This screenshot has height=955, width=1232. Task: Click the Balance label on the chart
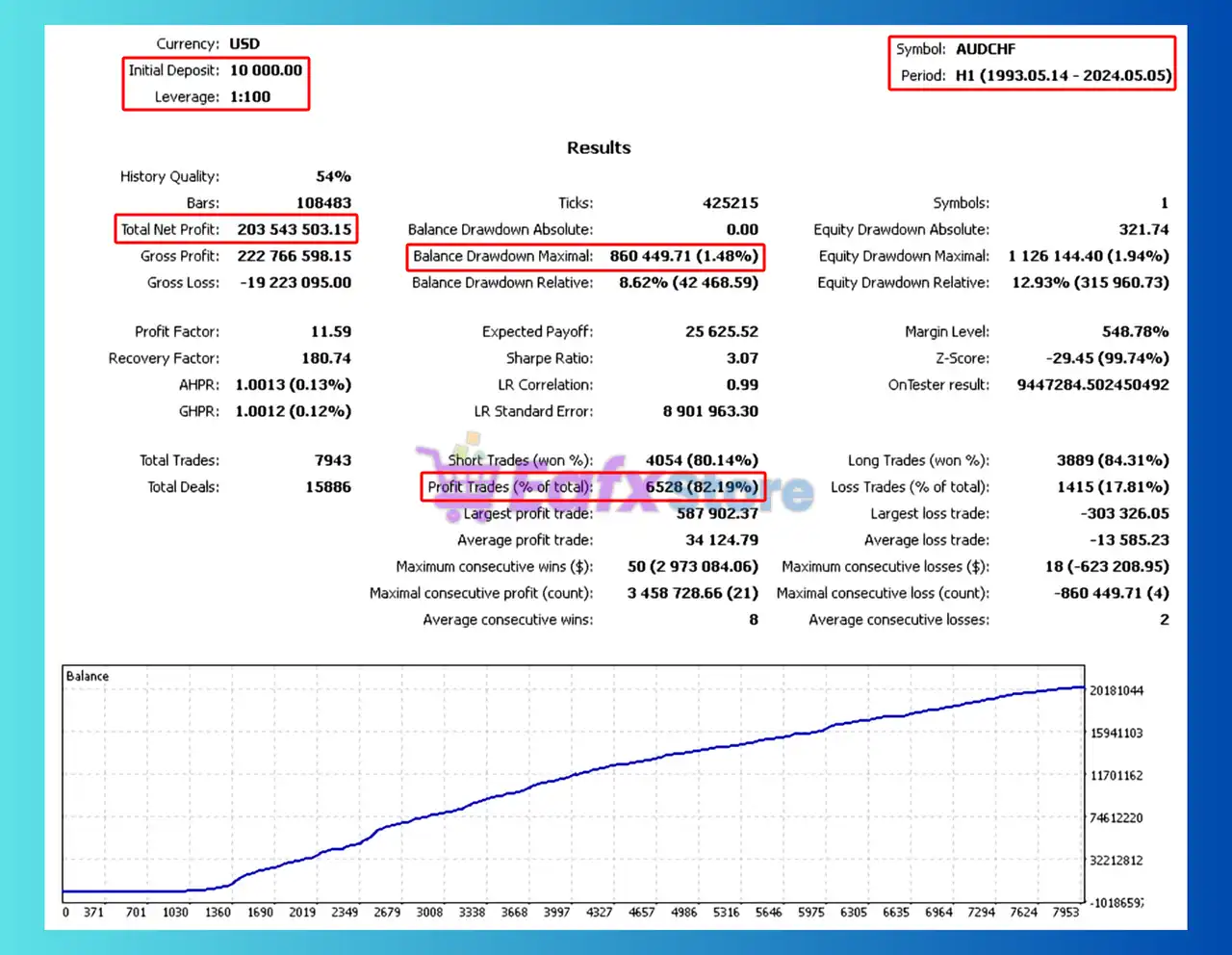point(88,676)
